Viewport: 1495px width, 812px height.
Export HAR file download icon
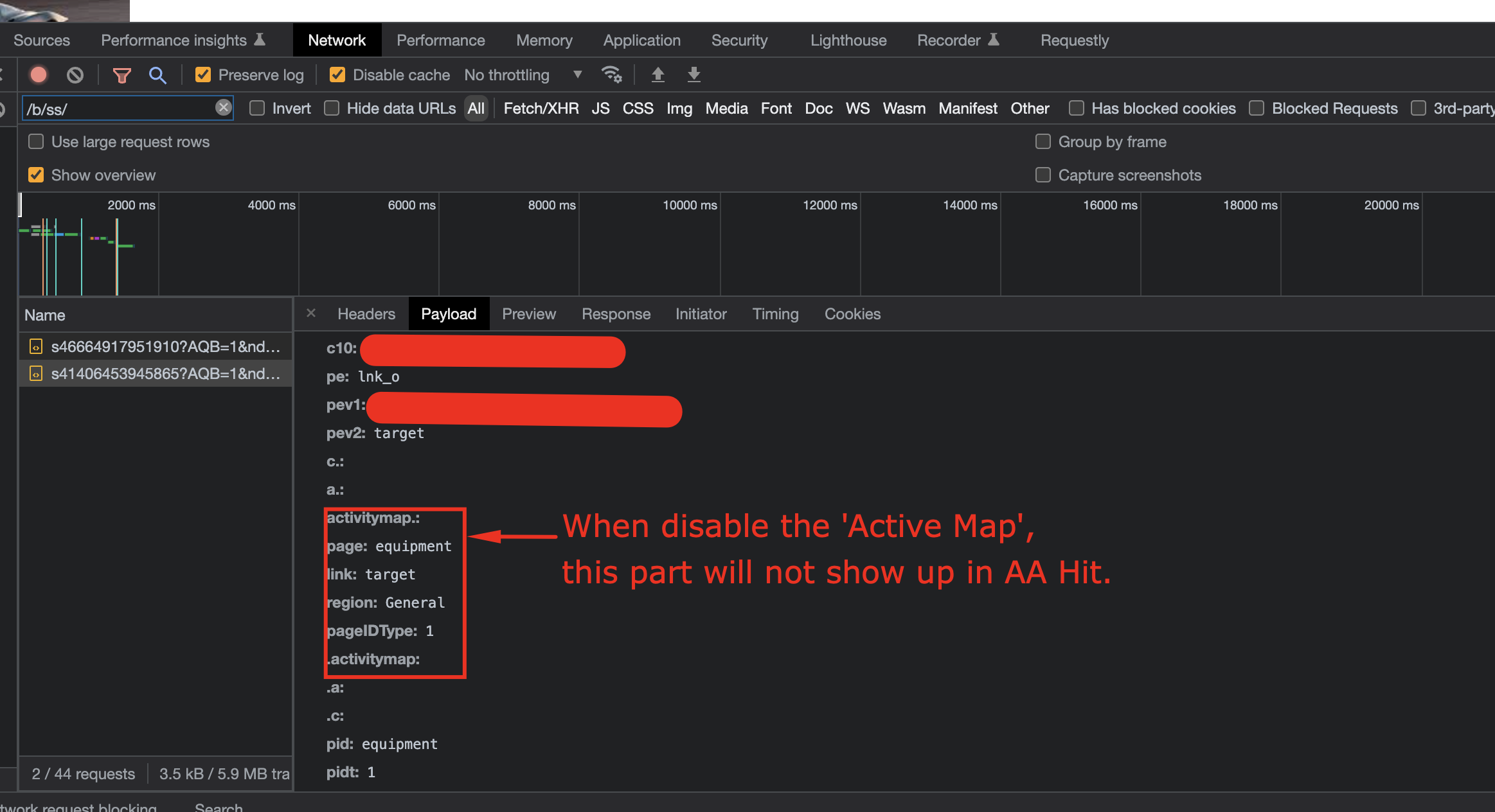694,75
